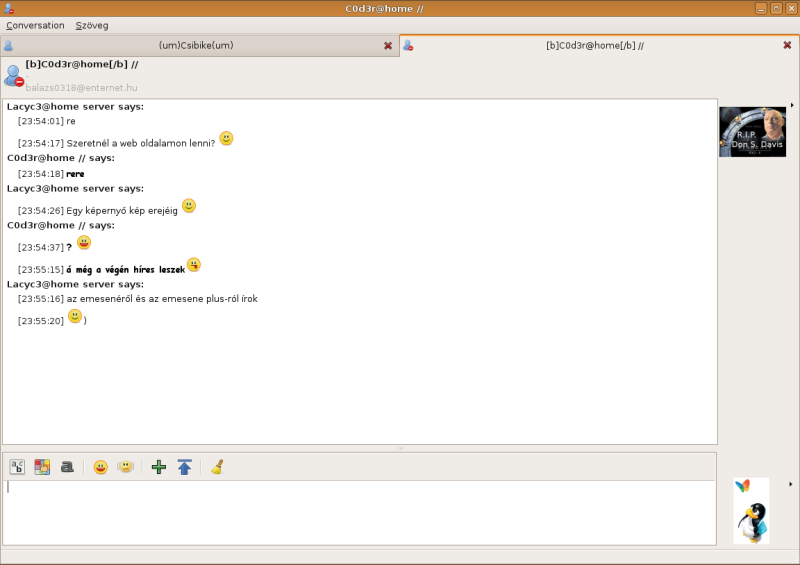800x565 pixels.
Task: Open the font color picker icon
Action: pyautogui.click(x=42, y=467)
